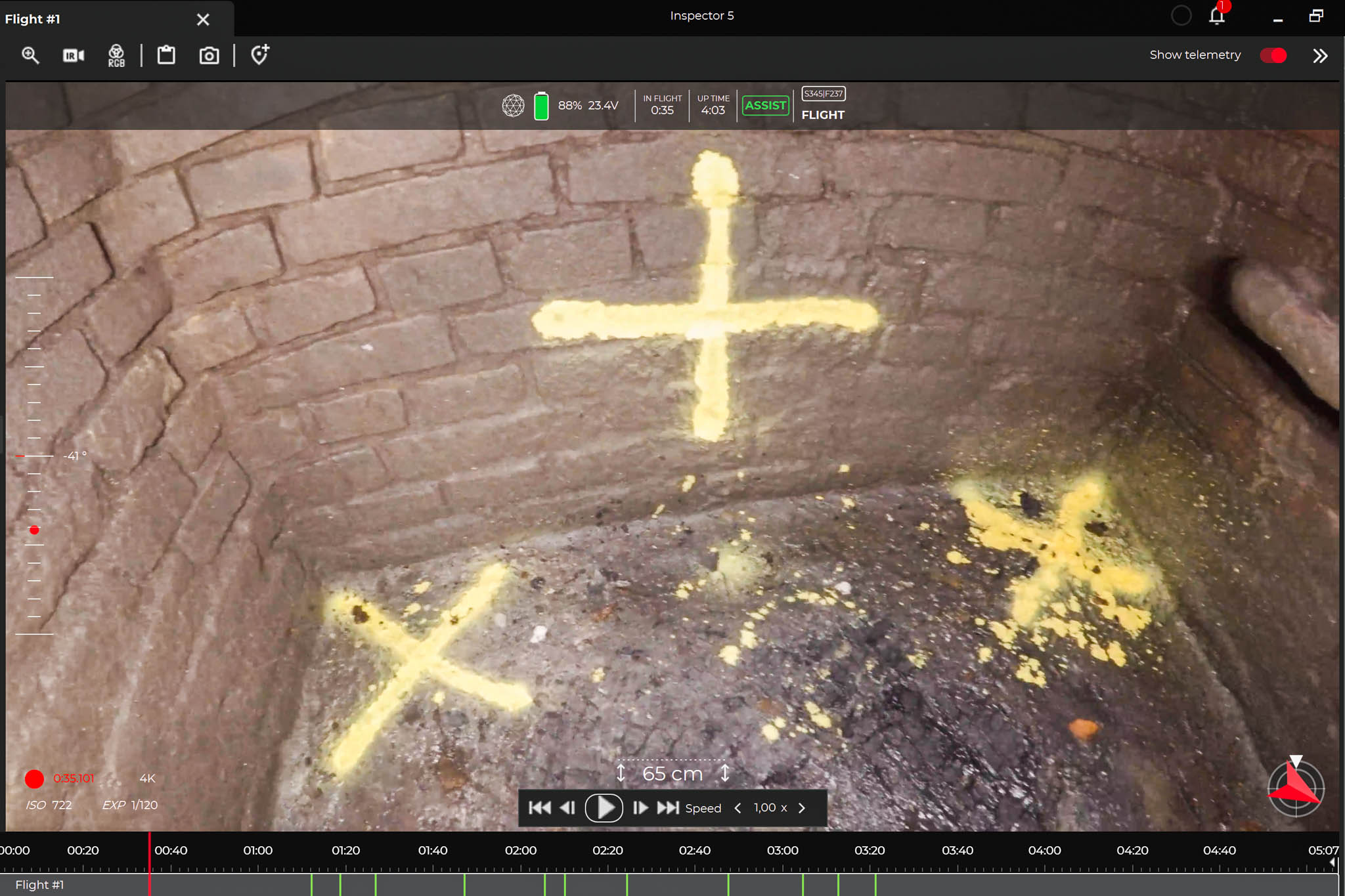1345x896 pixels.
Task: Select the Flight #1 tab
Action: click(33, 19)
